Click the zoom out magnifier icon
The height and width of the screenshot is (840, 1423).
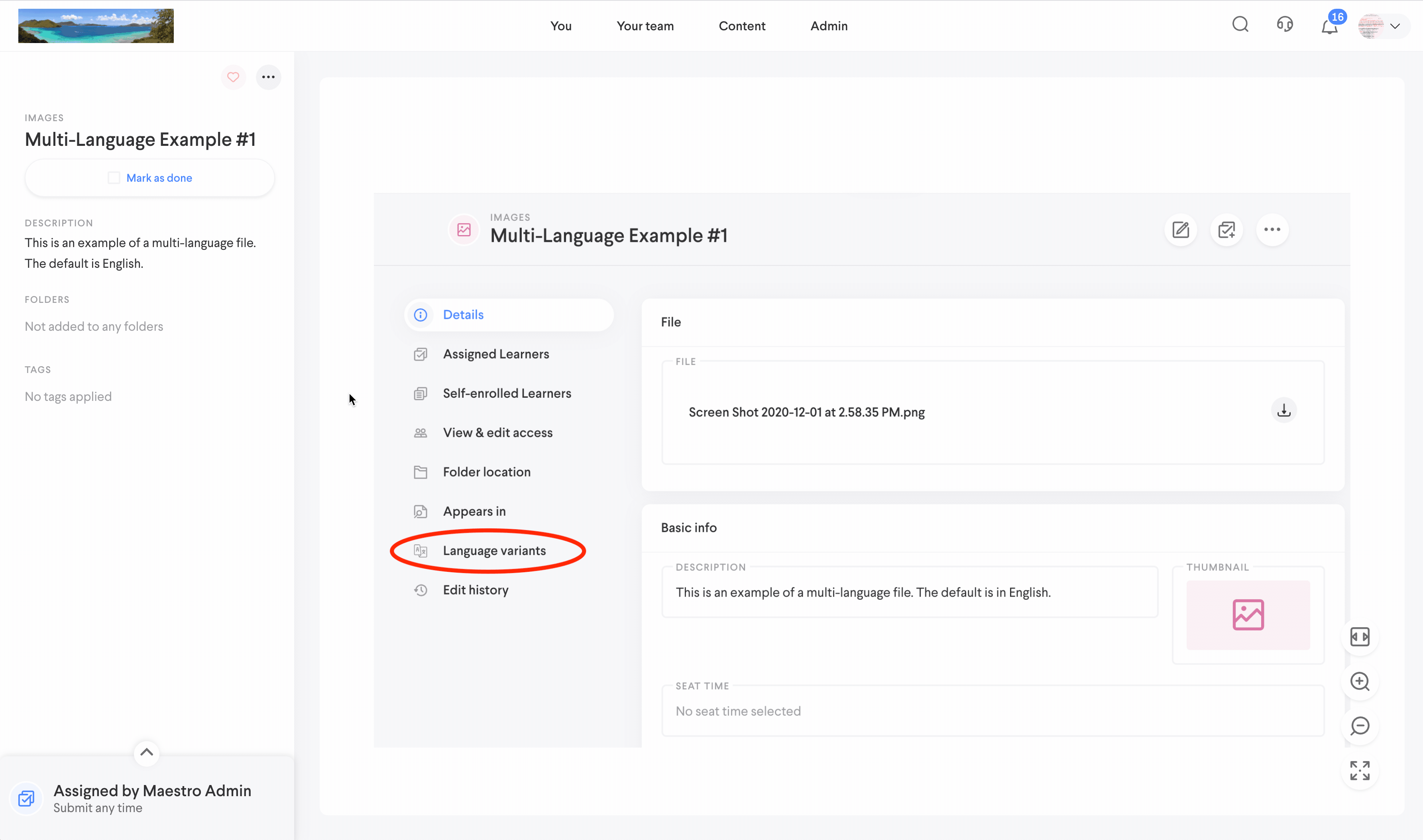[x=1360, y=726]
